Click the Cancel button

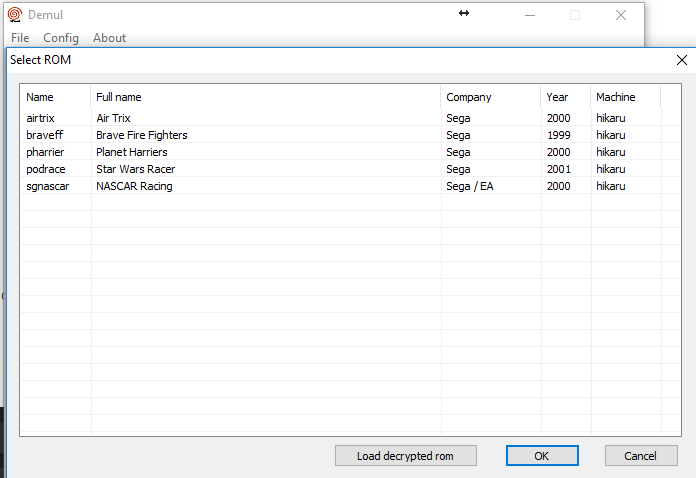tap(641, 456)
